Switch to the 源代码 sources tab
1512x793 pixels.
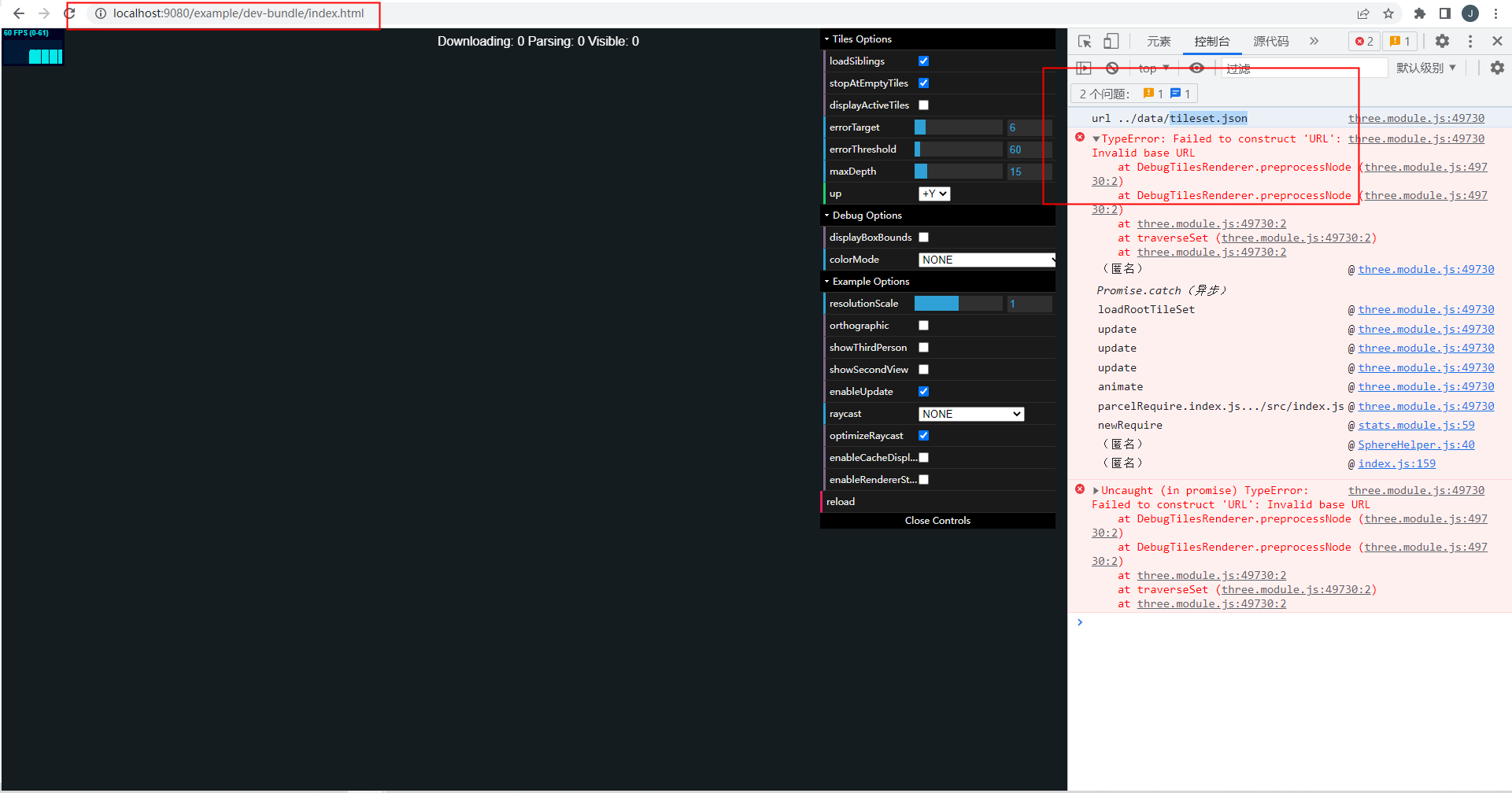tap(1270, 41)
